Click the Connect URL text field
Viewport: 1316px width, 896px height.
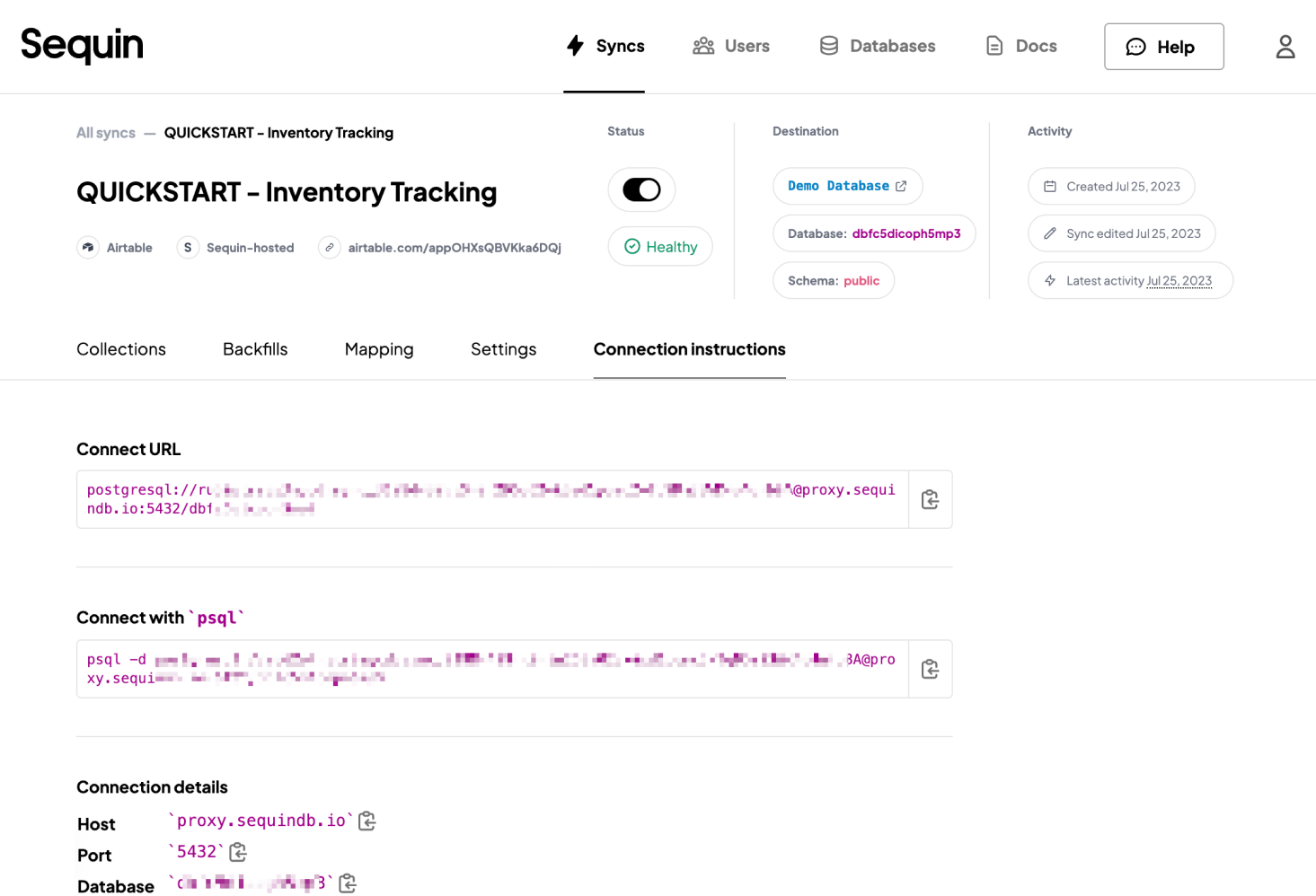tap(492, 499)
